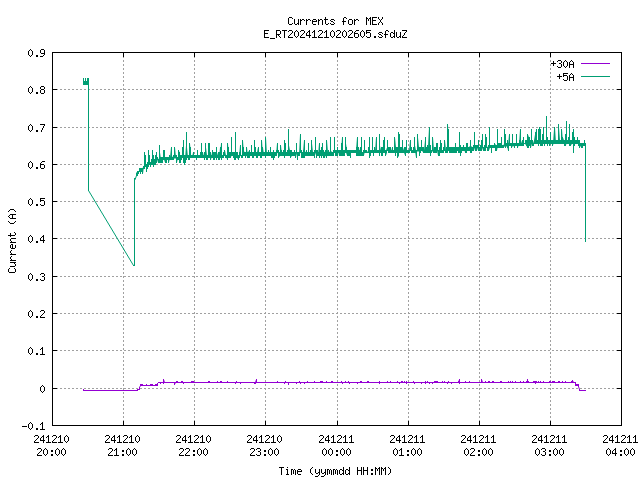Click the final vertical drop of the green trace

click(585, 192)
